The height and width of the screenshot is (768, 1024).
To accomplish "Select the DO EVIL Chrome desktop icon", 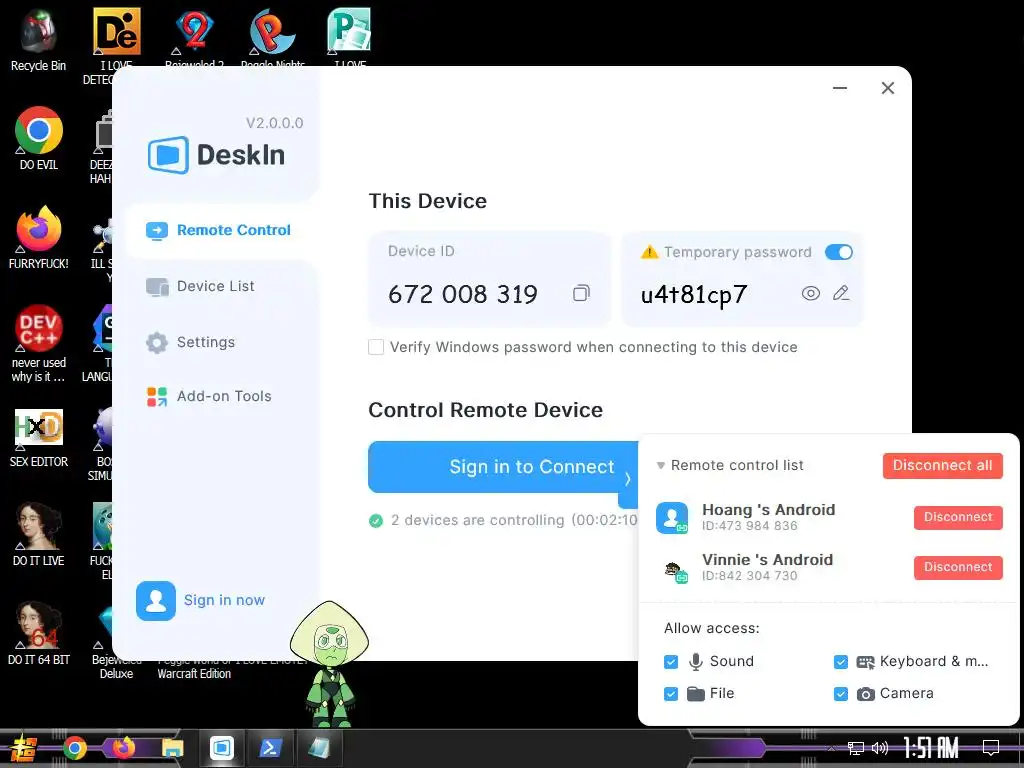I will pos(39,138).
